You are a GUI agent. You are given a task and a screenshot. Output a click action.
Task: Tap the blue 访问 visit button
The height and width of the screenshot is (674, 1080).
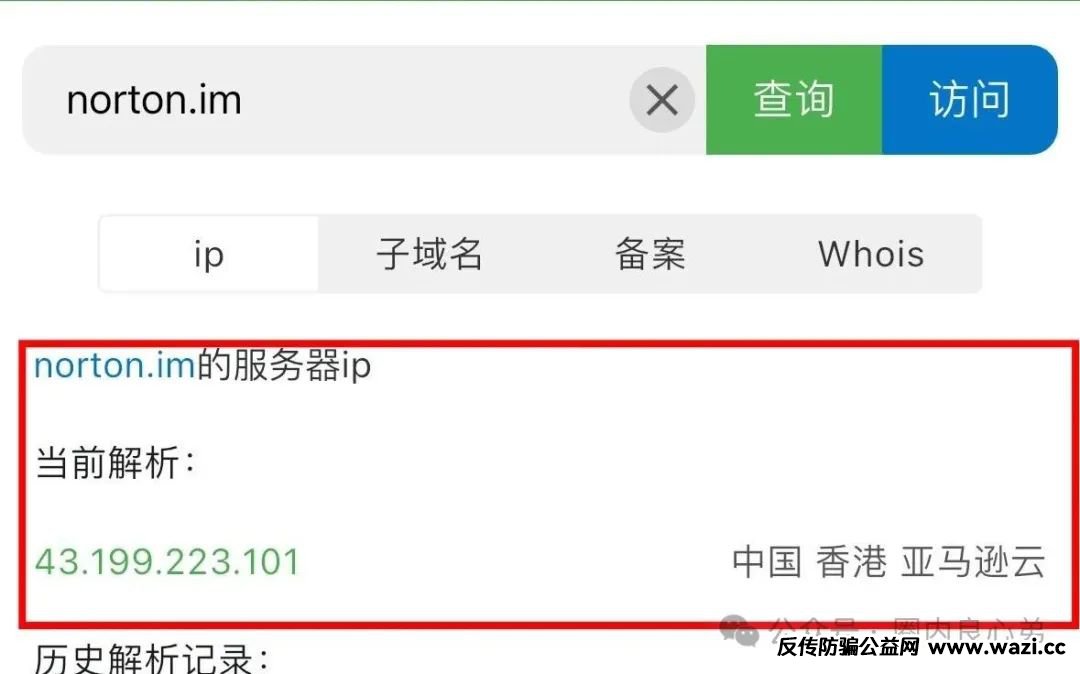click(x=970, y=100)
